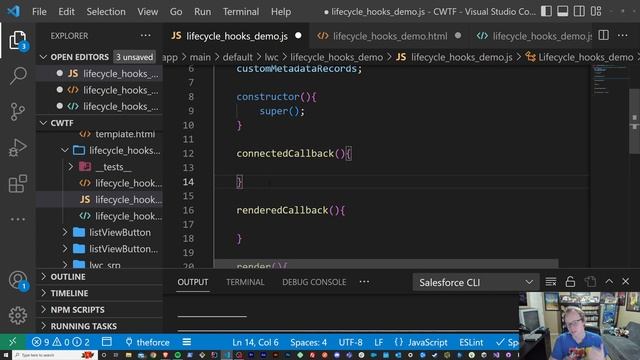The height and width of the screenshot is (360, 640).
Task: Clear the output panel
Action: [551, 282]
